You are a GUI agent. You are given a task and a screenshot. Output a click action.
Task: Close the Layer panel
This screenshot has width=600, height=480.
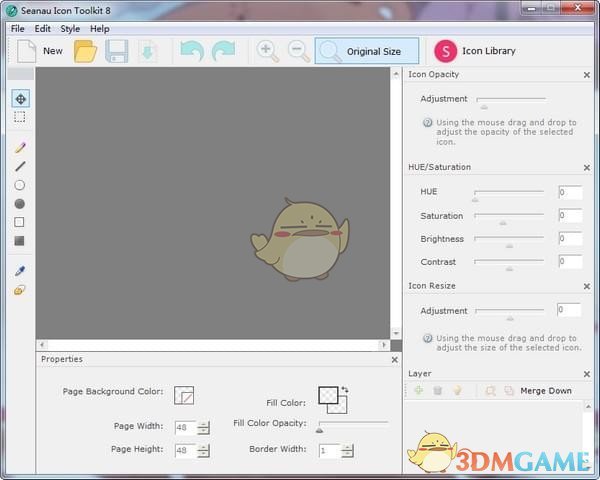pyautogui.click(x=587, y=374)
